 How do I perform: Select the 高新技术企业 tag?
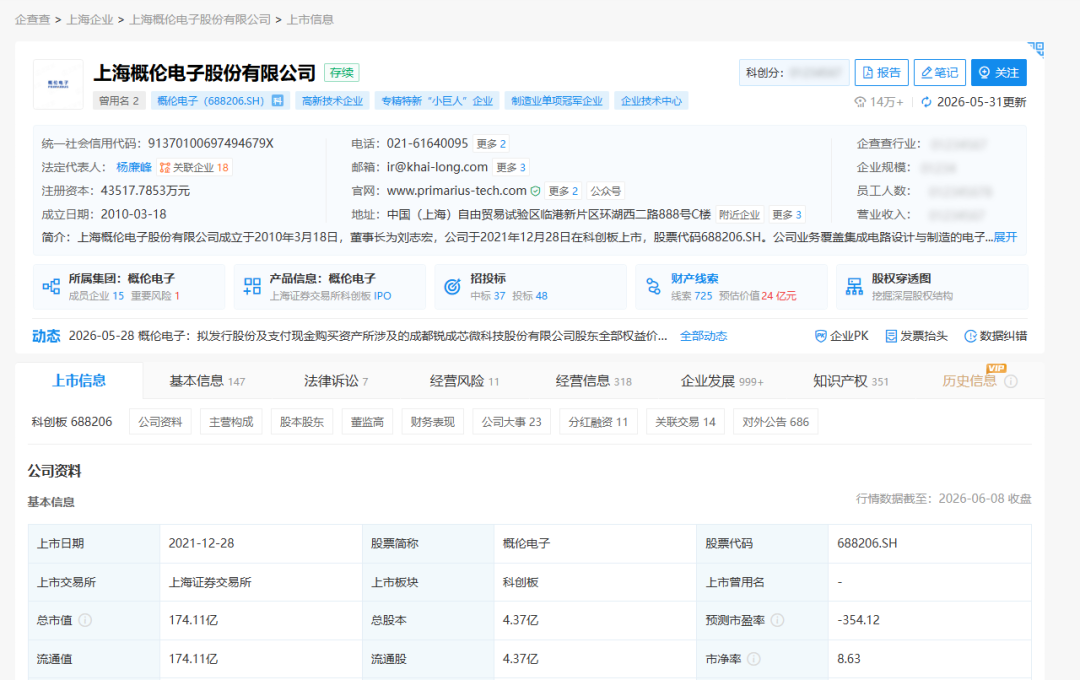tap(333, 101)
